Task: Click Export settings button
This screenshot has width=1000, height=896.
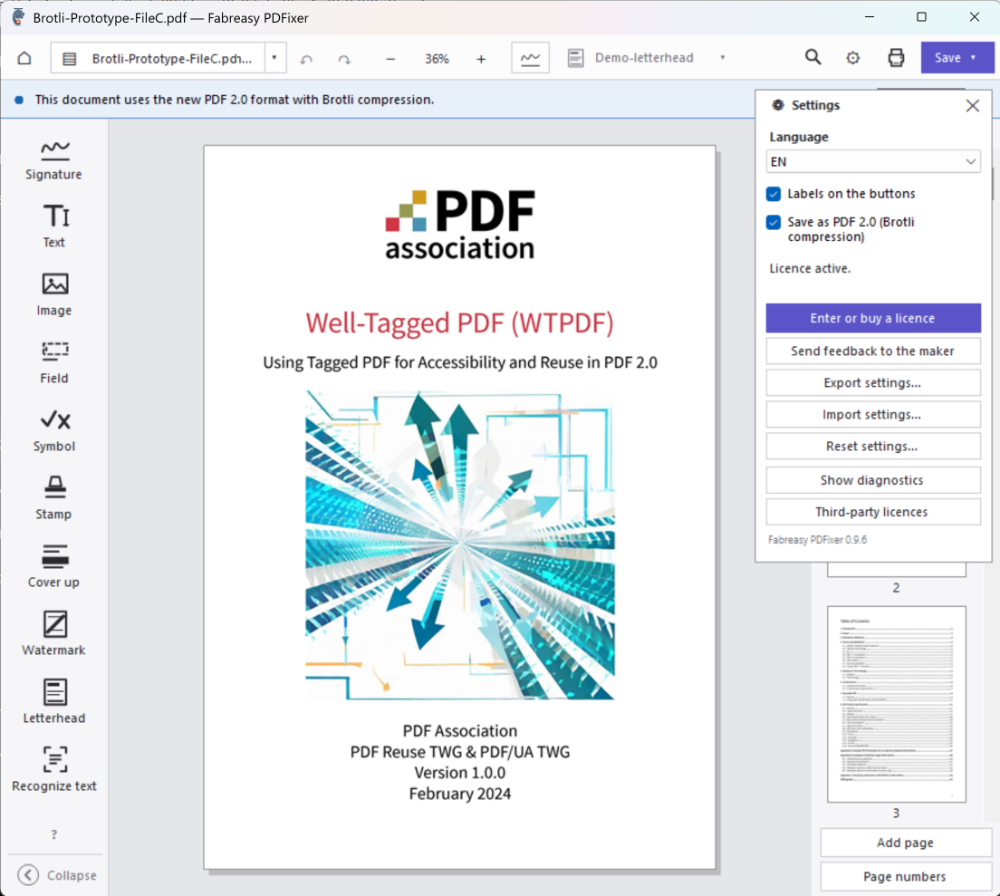Action: 872,383
